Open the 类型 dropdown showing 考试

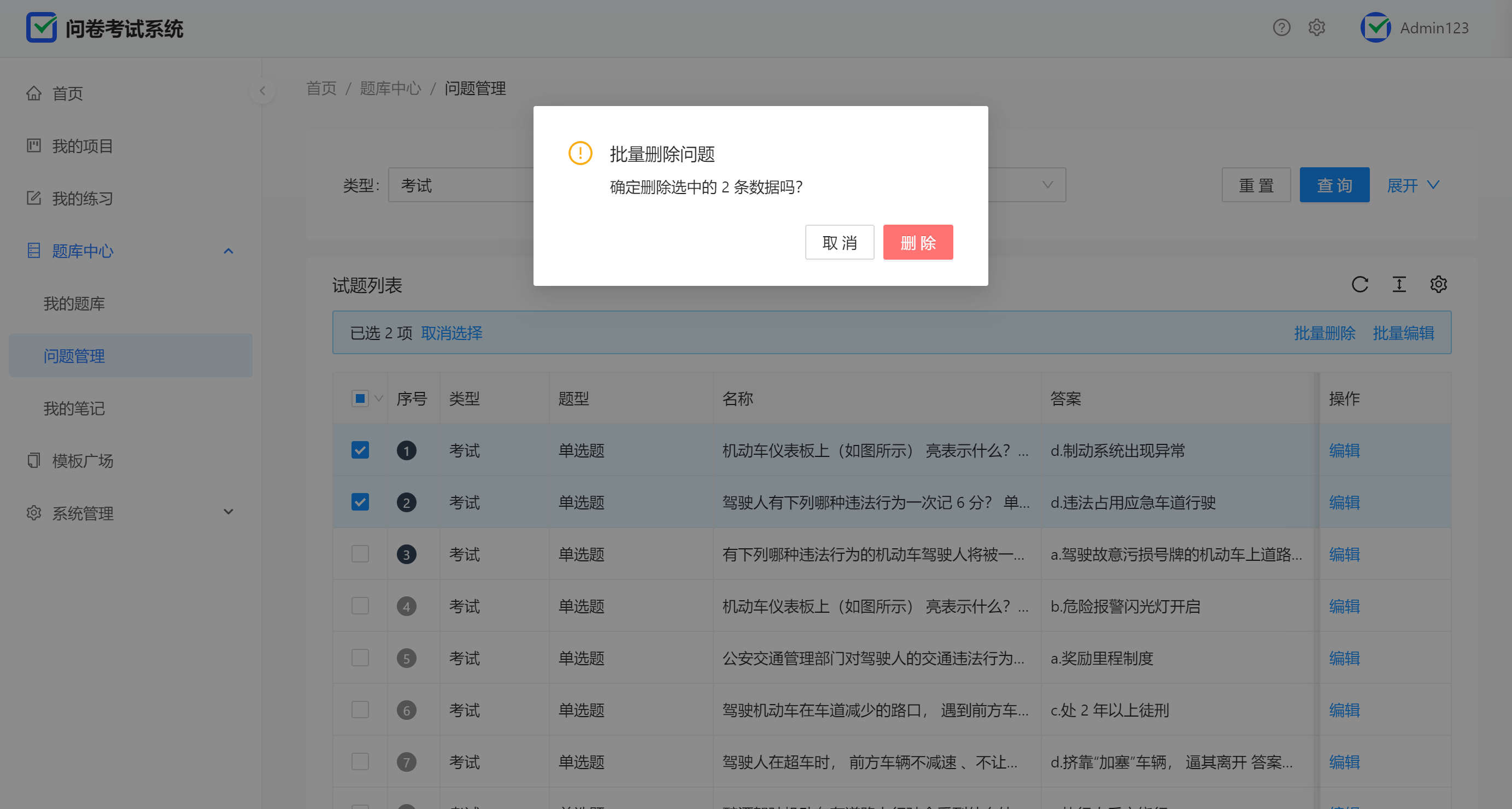[x=461, y=185]
